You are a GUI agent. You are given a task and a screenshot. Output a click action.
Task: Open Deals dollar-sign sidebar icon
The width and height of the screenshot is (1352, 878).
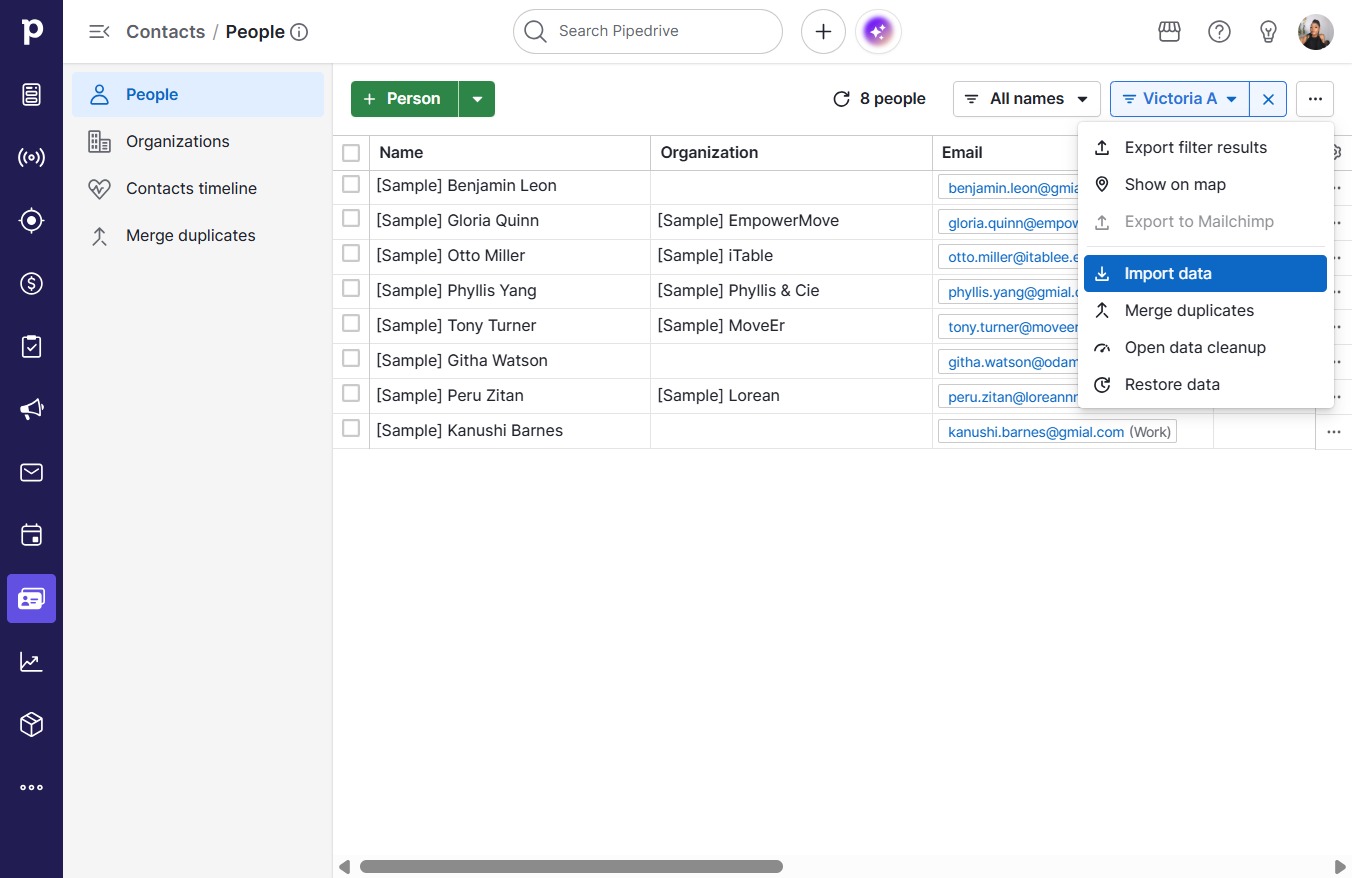(x=31, y=283)
